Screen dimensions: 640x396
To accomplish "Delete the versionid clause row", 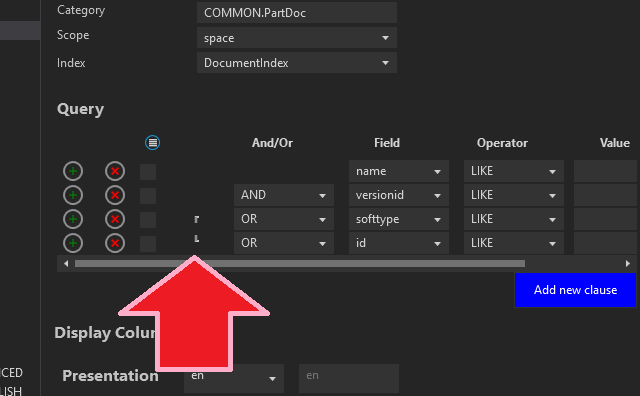I will [x=115, y=195].
